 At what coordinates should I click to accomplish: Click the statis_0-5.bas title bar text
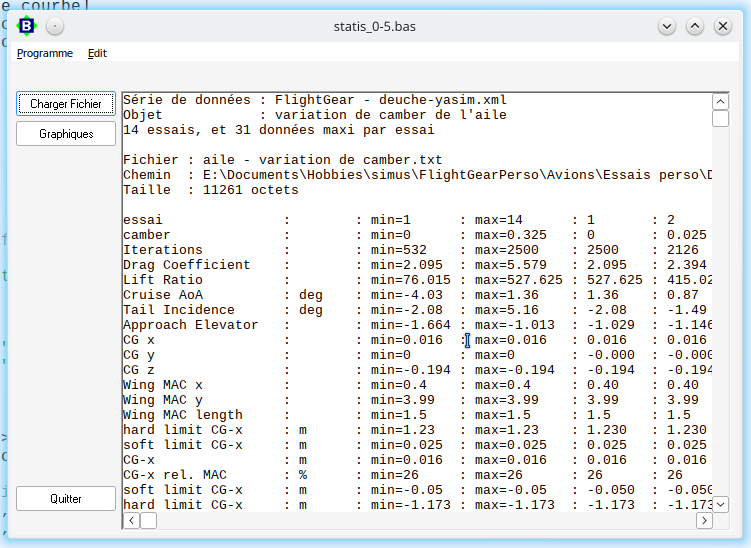pyautogui.click(x=376, y=26)
